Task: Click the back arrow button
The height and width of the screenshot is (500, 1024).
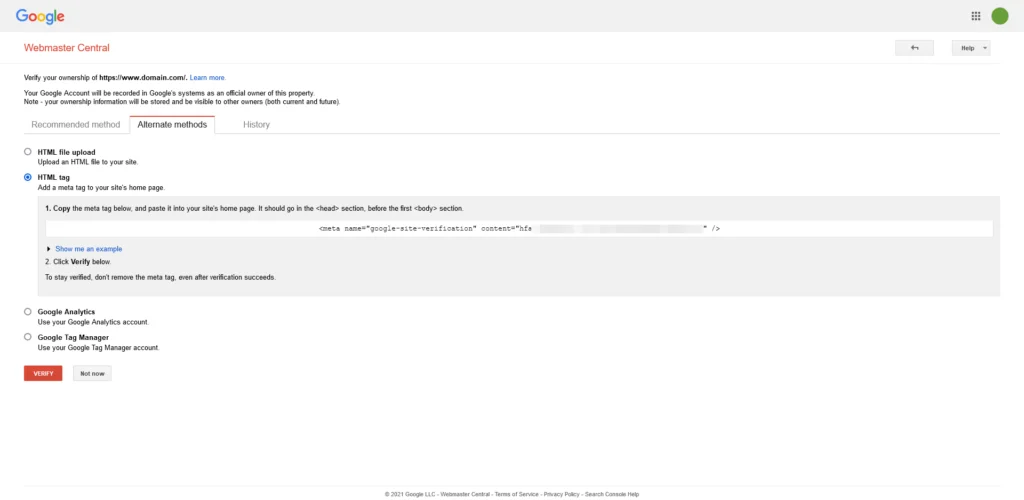Action: tap(914, 48)
